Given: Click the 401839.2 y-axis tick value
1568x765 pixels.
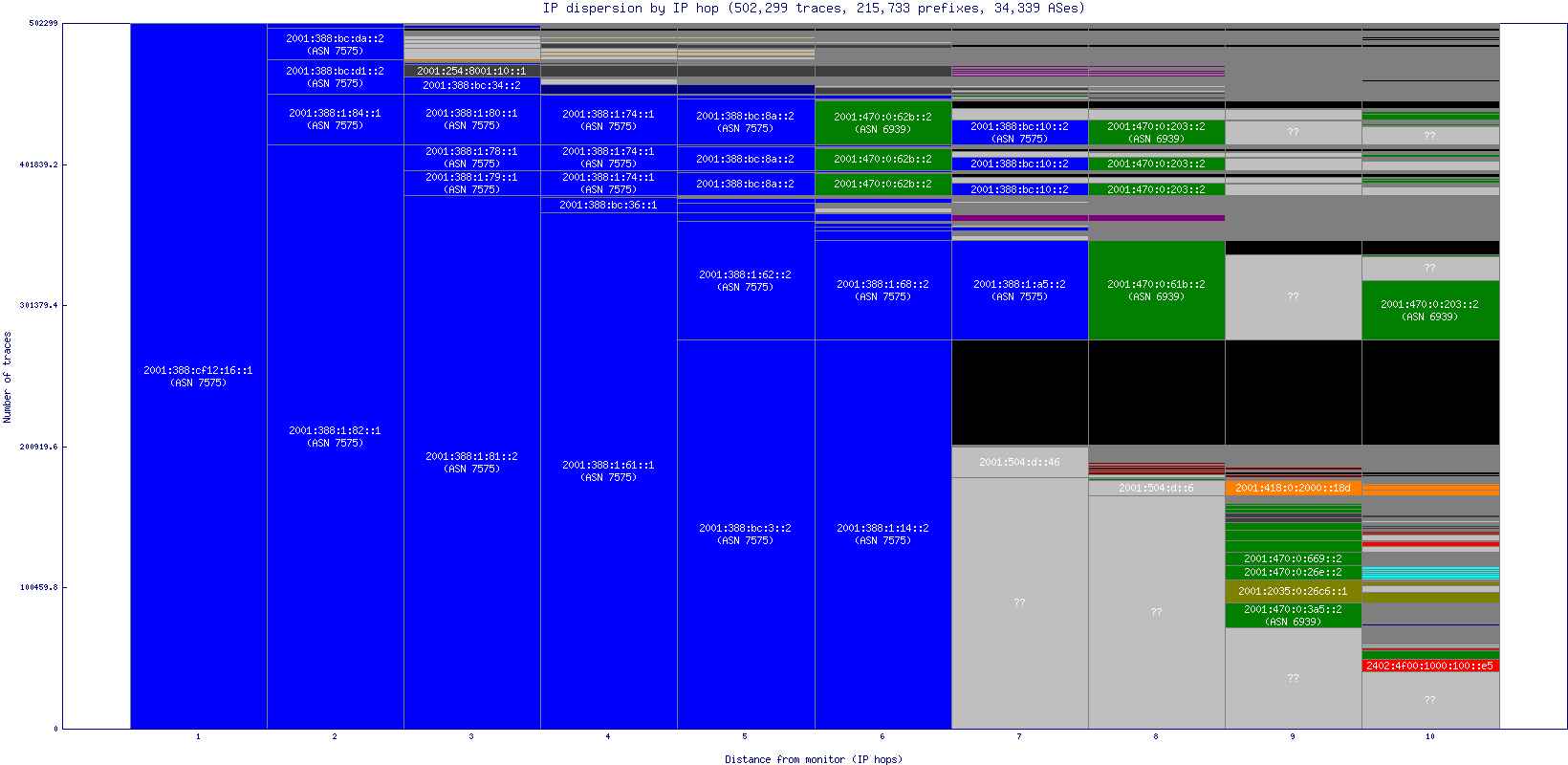Looking at the screenshot, I should (x=38, y=164).
